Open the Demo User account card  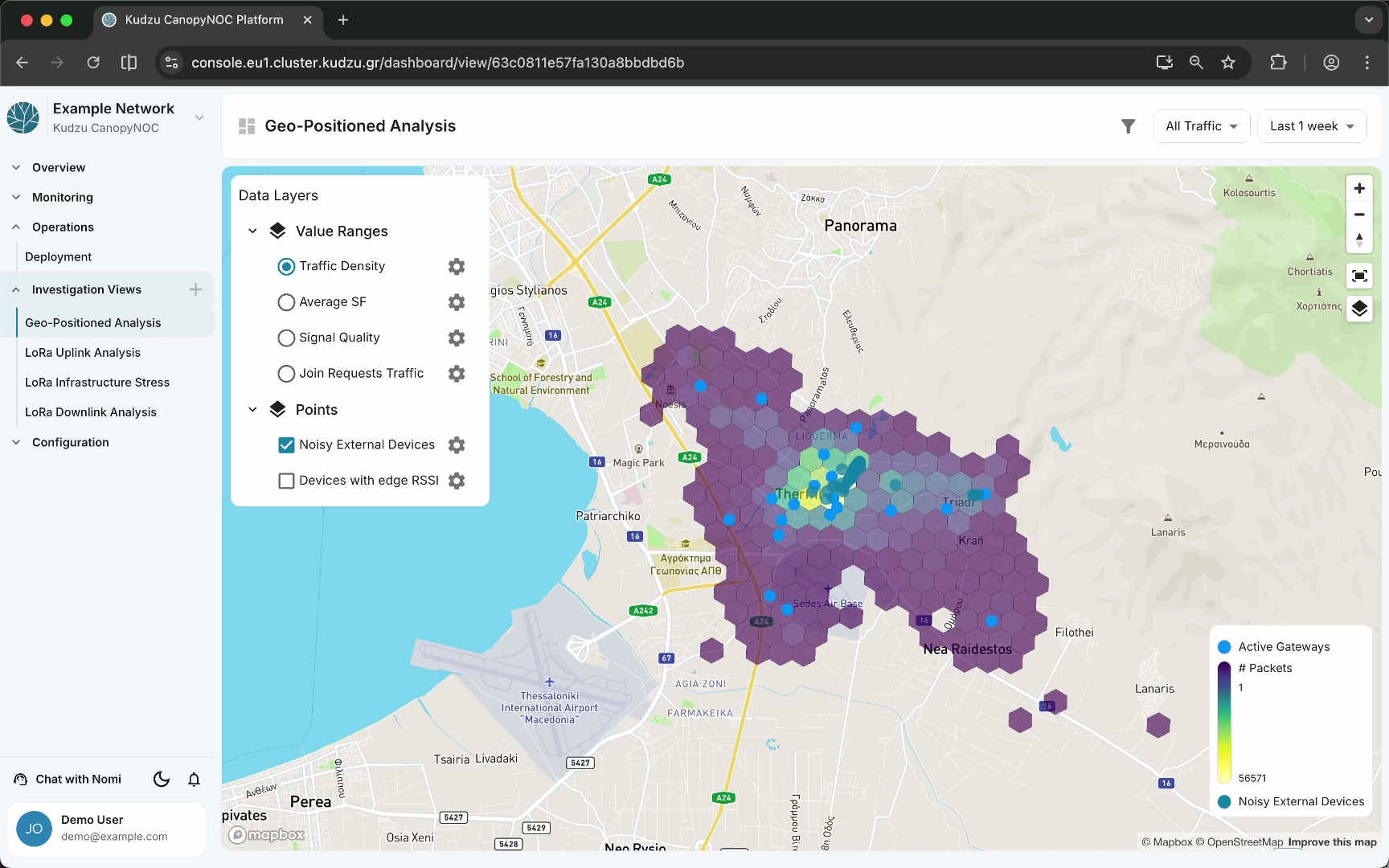pyautogui.click(x=107, y=829)
